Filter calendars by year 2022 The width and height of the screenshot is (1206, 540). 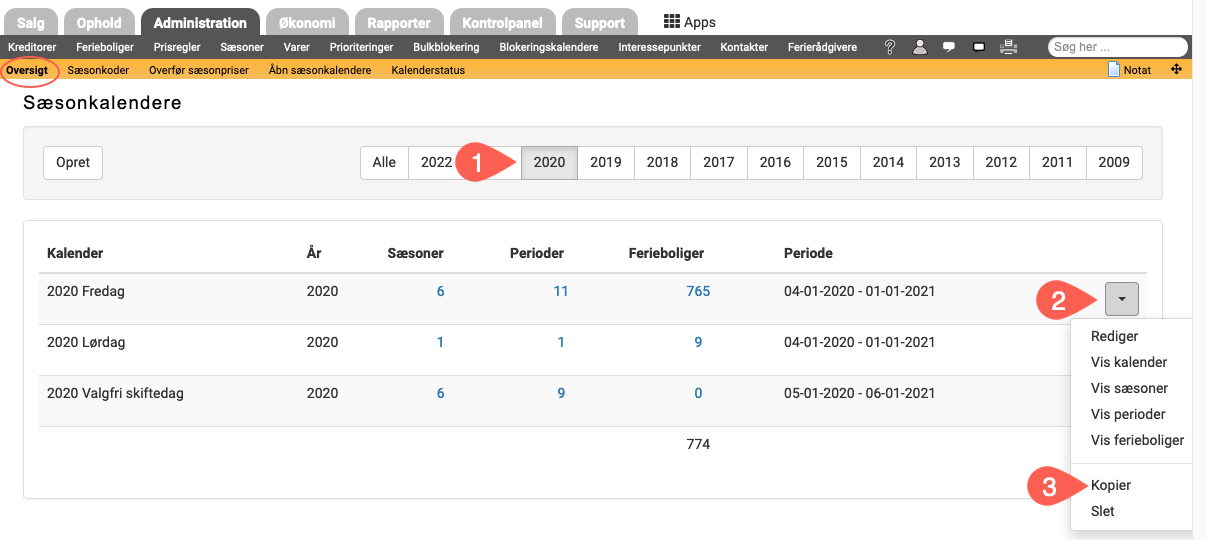[x=436, y=162]
